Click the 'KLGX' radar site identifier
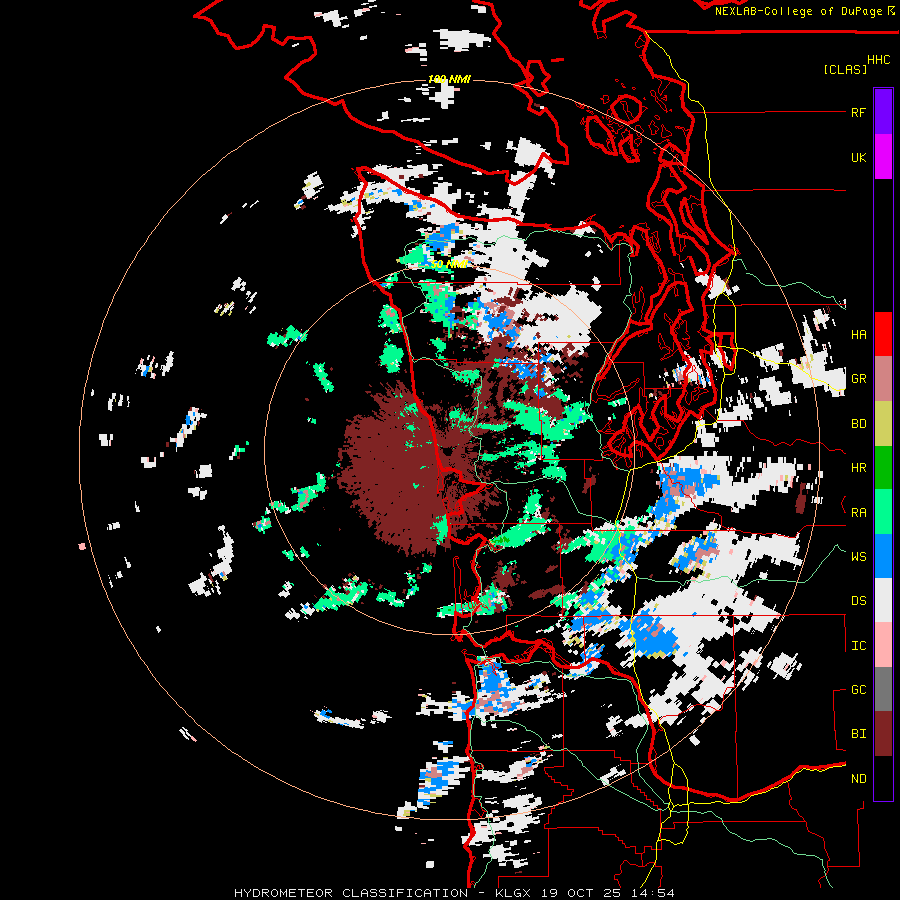The height and width of the screenshot is (900, 900). [x=514, y=893]
